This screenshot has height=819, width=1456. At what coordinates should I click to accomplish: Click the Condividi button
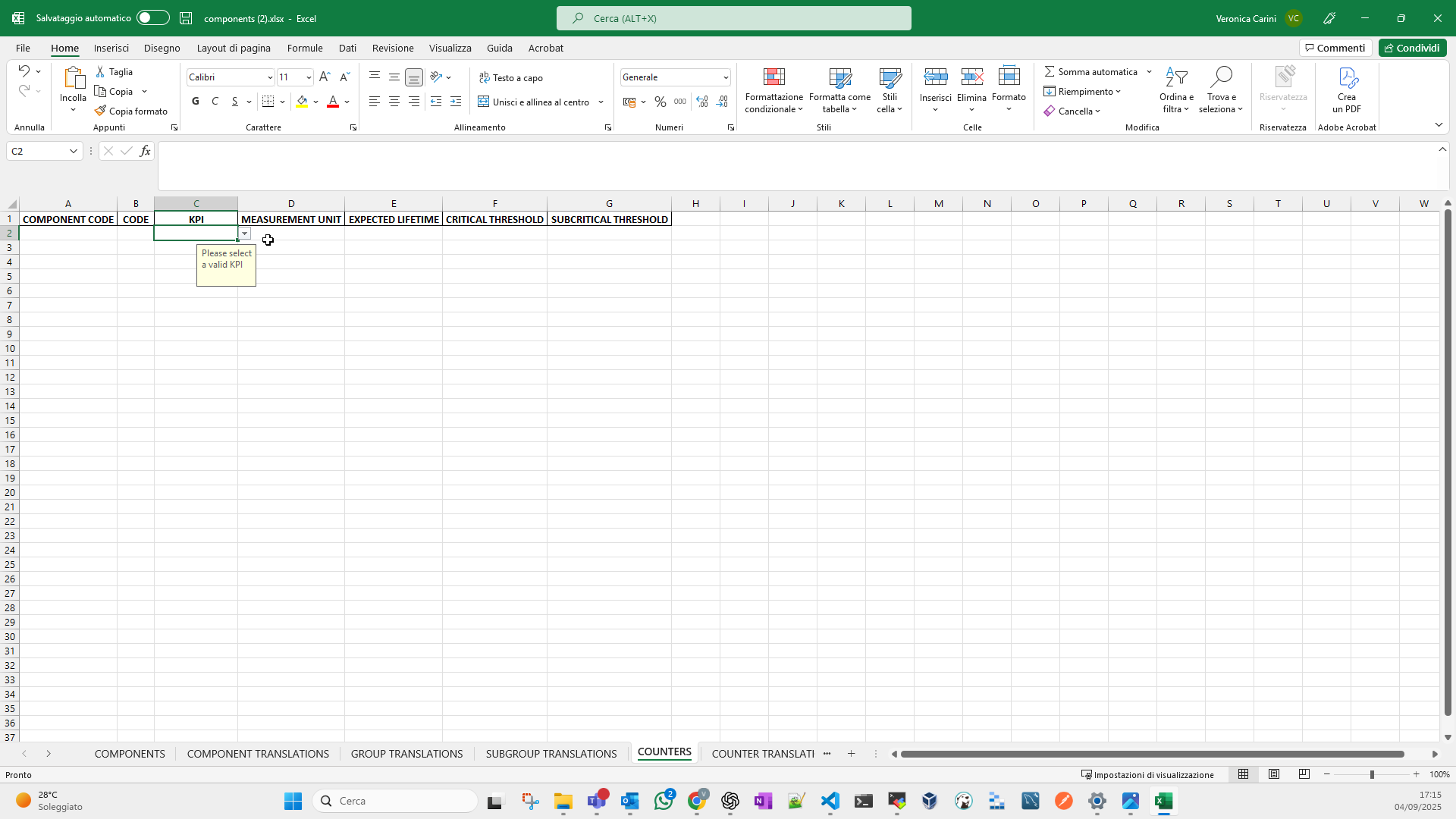pos(1412,48)
